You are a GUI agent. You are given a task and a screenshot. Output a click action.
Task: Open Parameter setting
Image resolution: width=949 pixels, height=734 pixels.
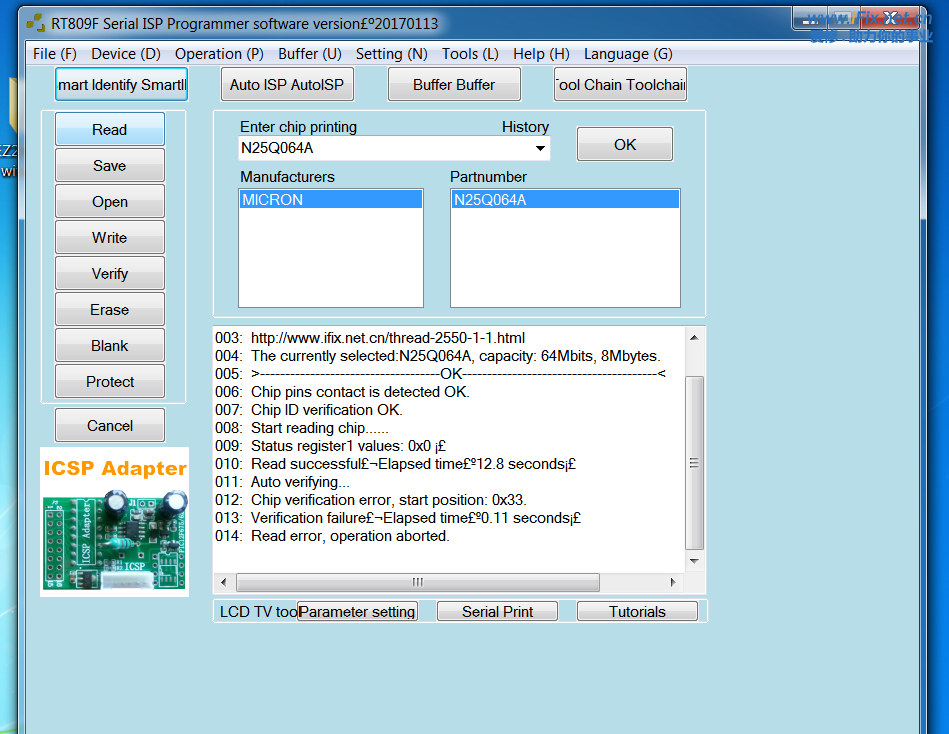(357, 612)
